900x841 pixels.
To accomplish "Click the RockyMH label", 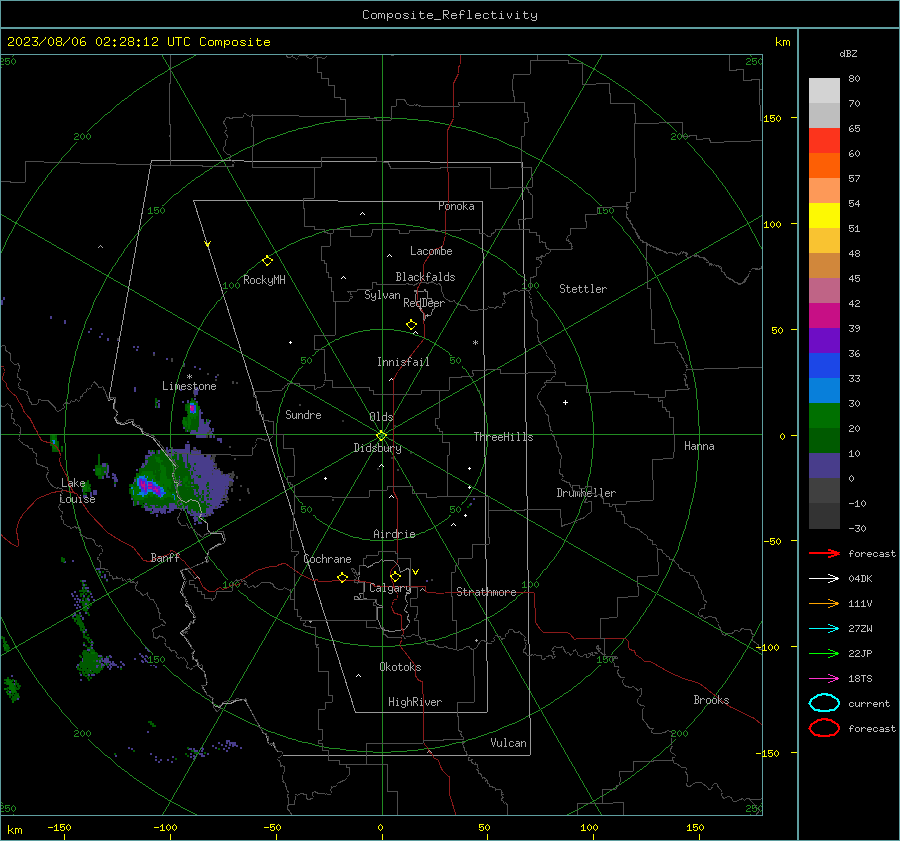I will click(264, 280).
